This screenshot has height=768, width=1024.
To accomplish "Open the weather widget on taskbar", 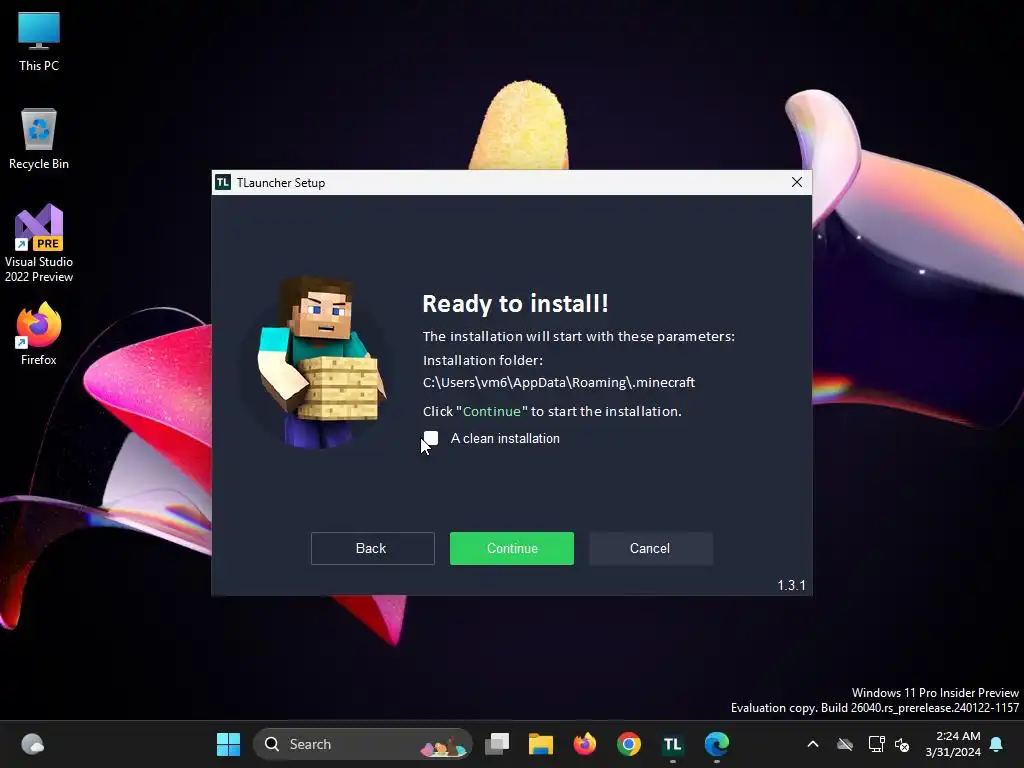I will click(33, 744).
